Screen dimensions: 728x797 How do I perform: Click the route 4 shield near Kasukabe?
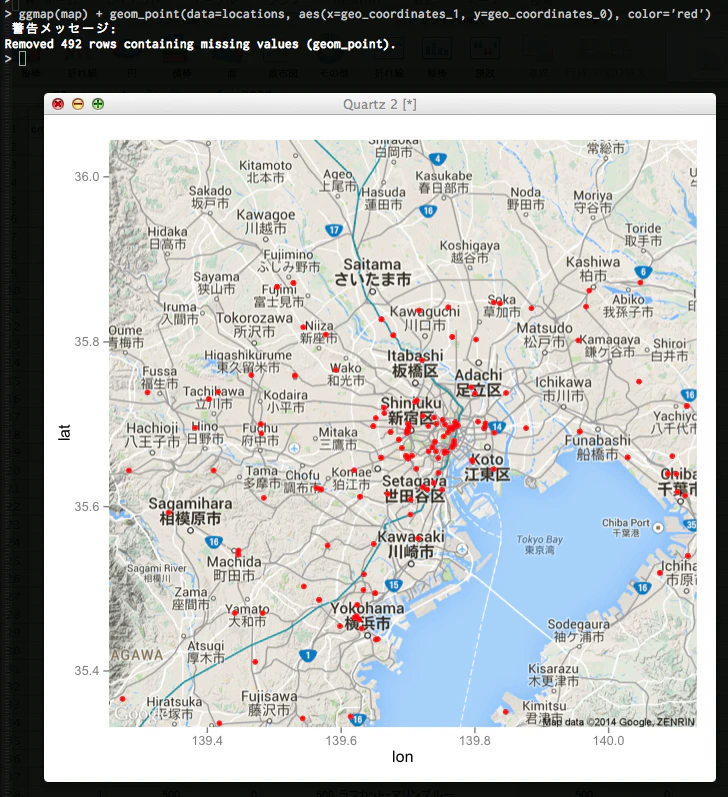coord(437,159)
